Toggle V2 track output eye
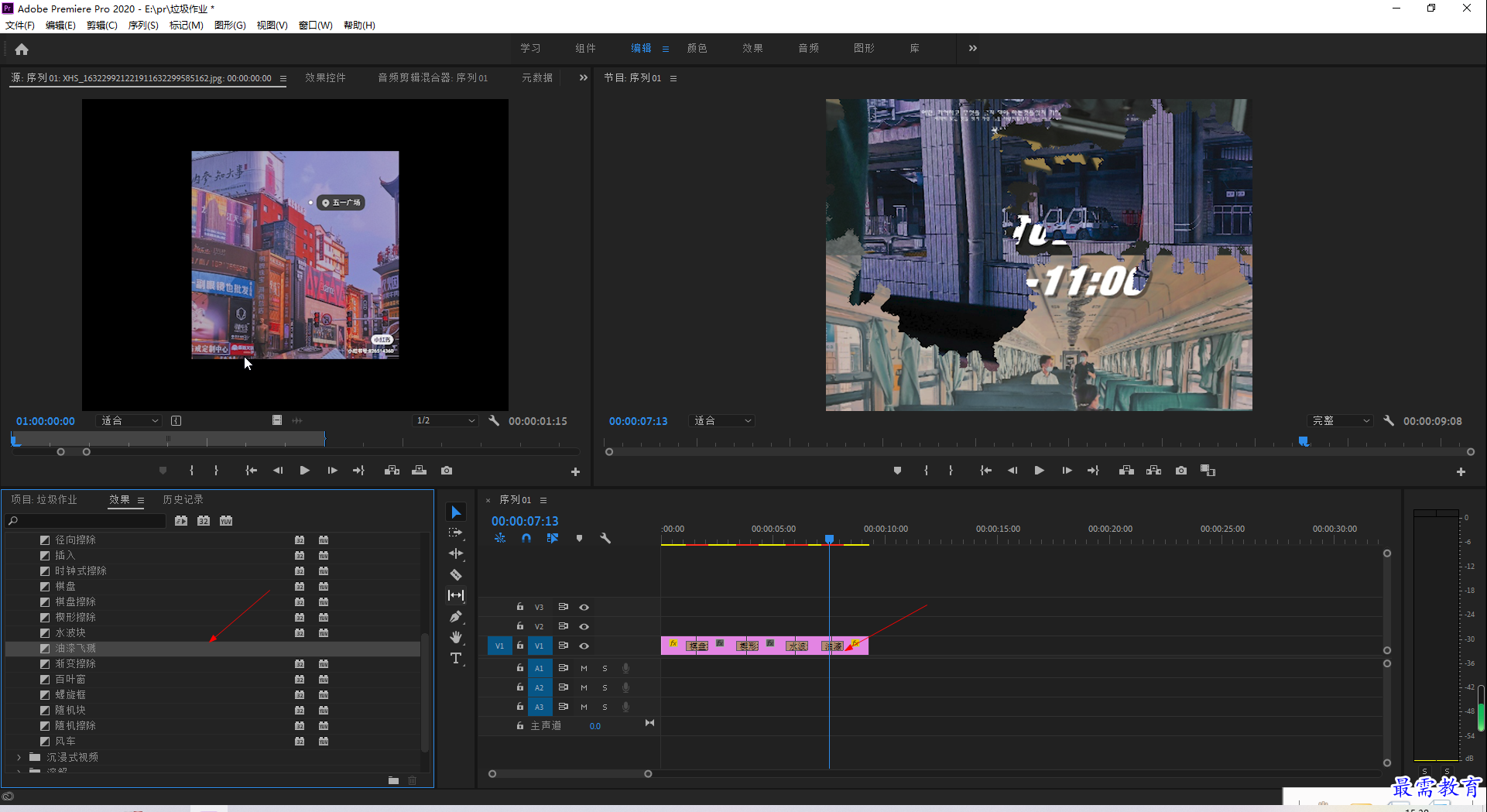Screen dimensions: 1487x812 (584, 627)
